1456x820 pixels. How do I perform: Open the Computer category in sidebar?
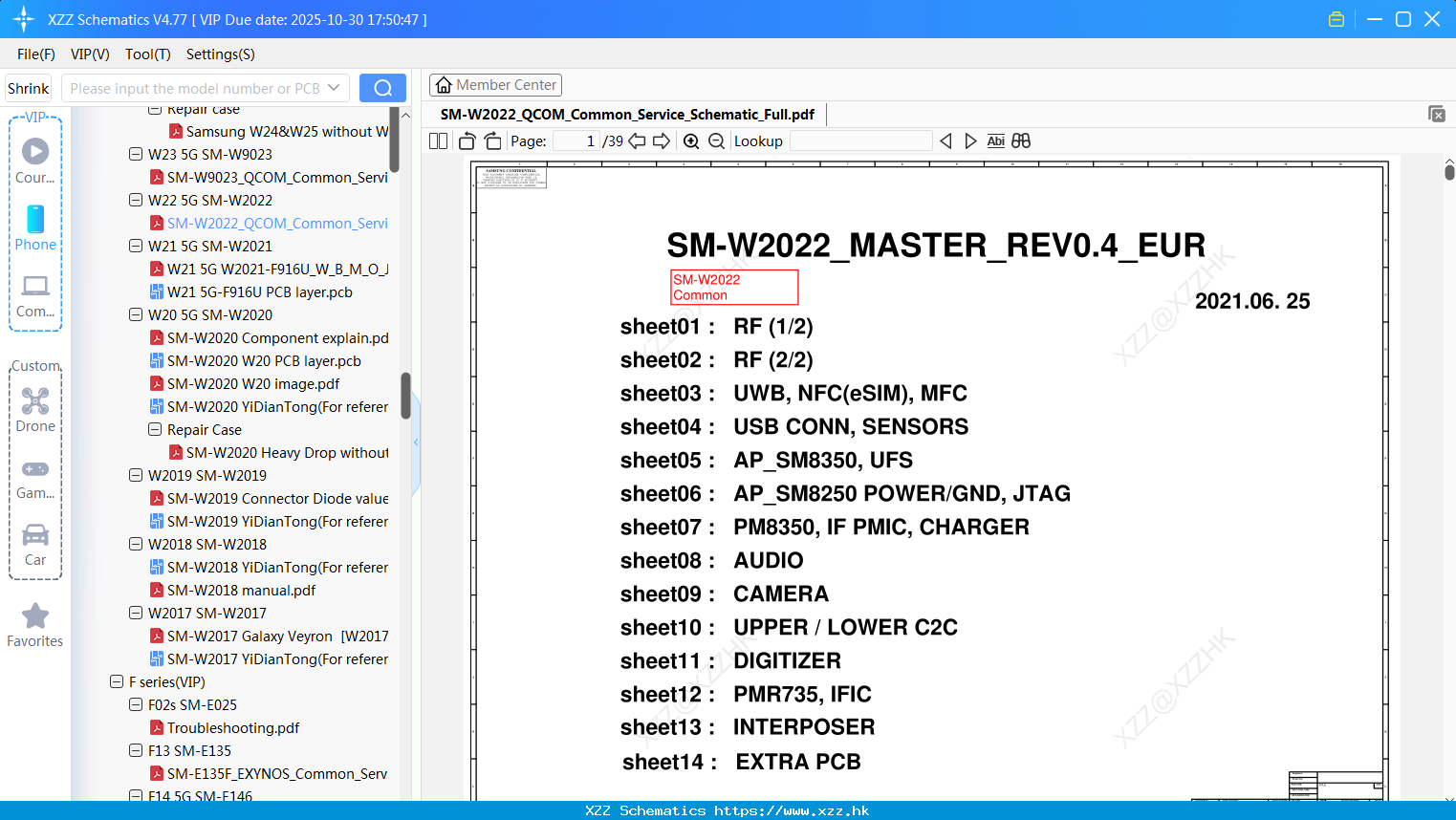pos(35,294)
